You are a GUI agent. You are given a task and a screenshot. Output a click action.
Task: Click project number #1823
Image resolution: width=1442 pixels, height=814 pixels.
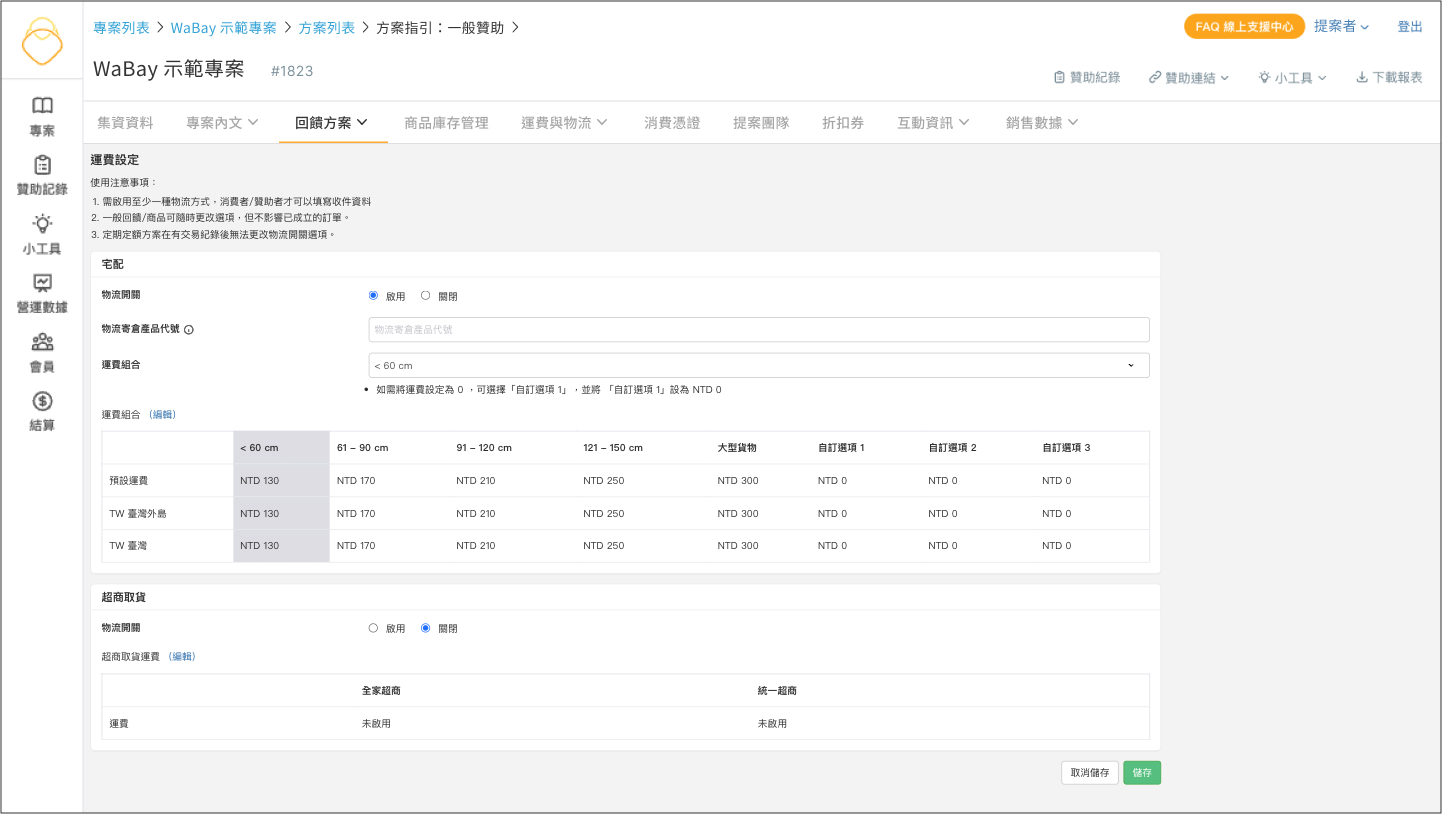tap(292, 71)
